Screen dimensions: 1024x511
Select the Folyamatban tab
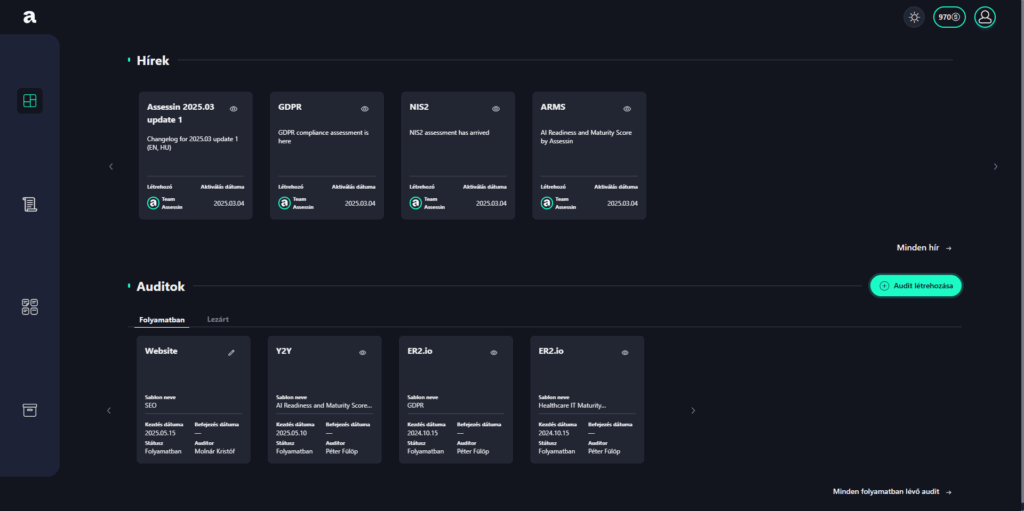163,319
